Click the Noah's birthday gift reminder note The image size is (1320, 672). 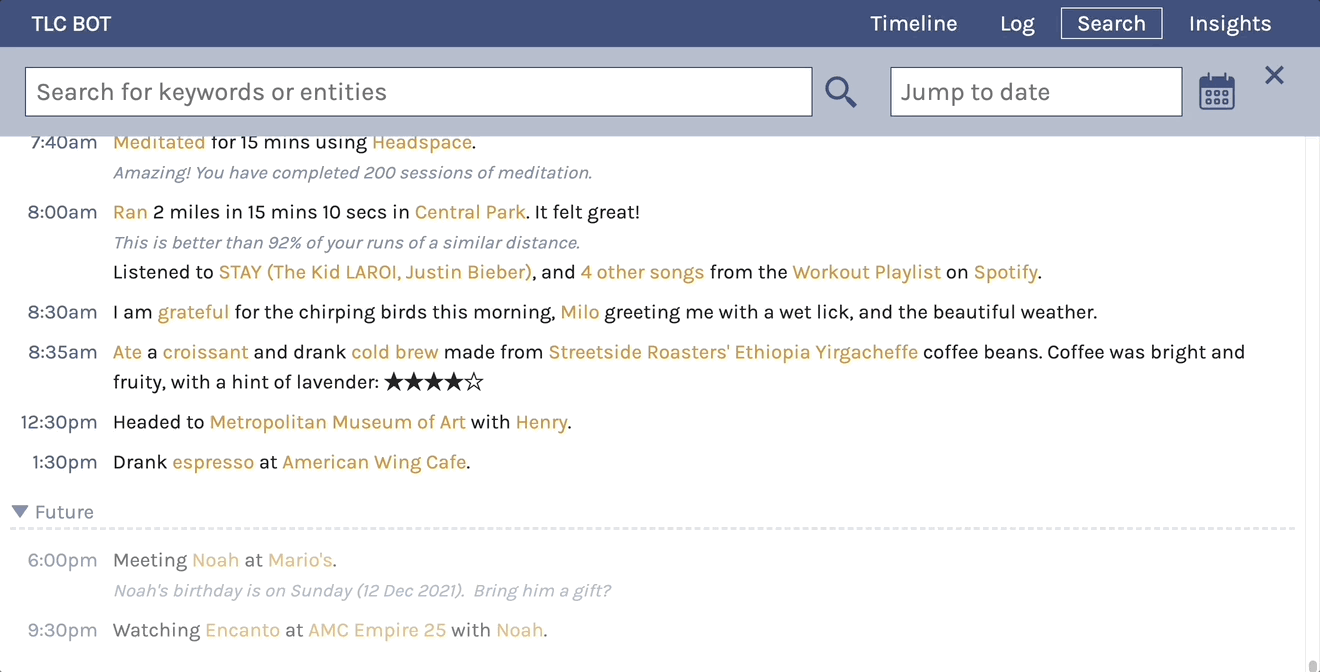point(362,591)
